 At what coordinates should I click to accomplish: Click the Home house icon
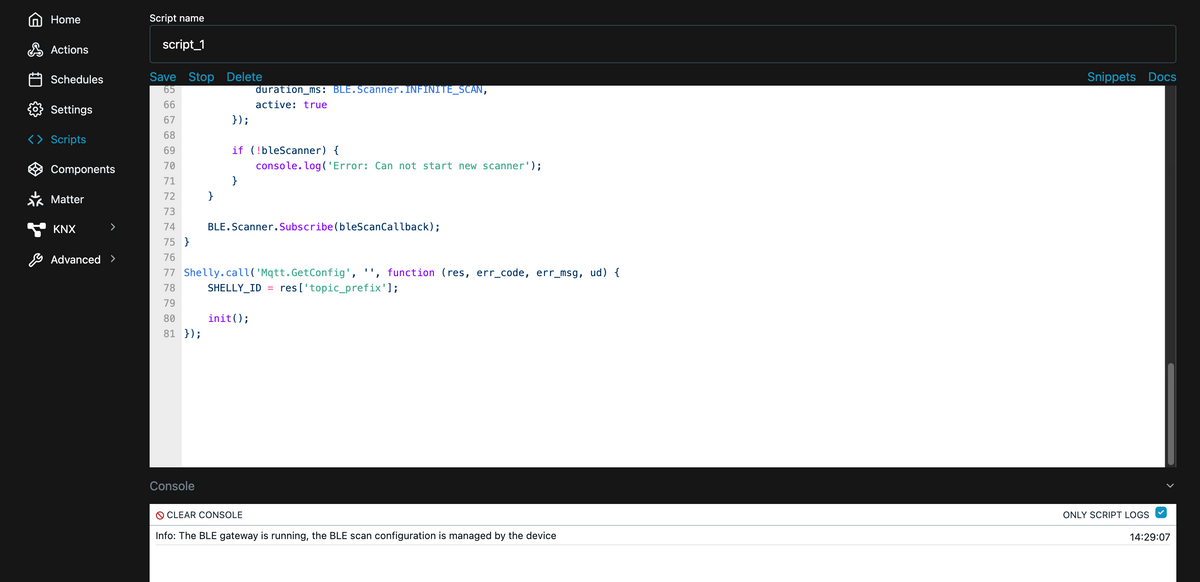coord(35,19)
